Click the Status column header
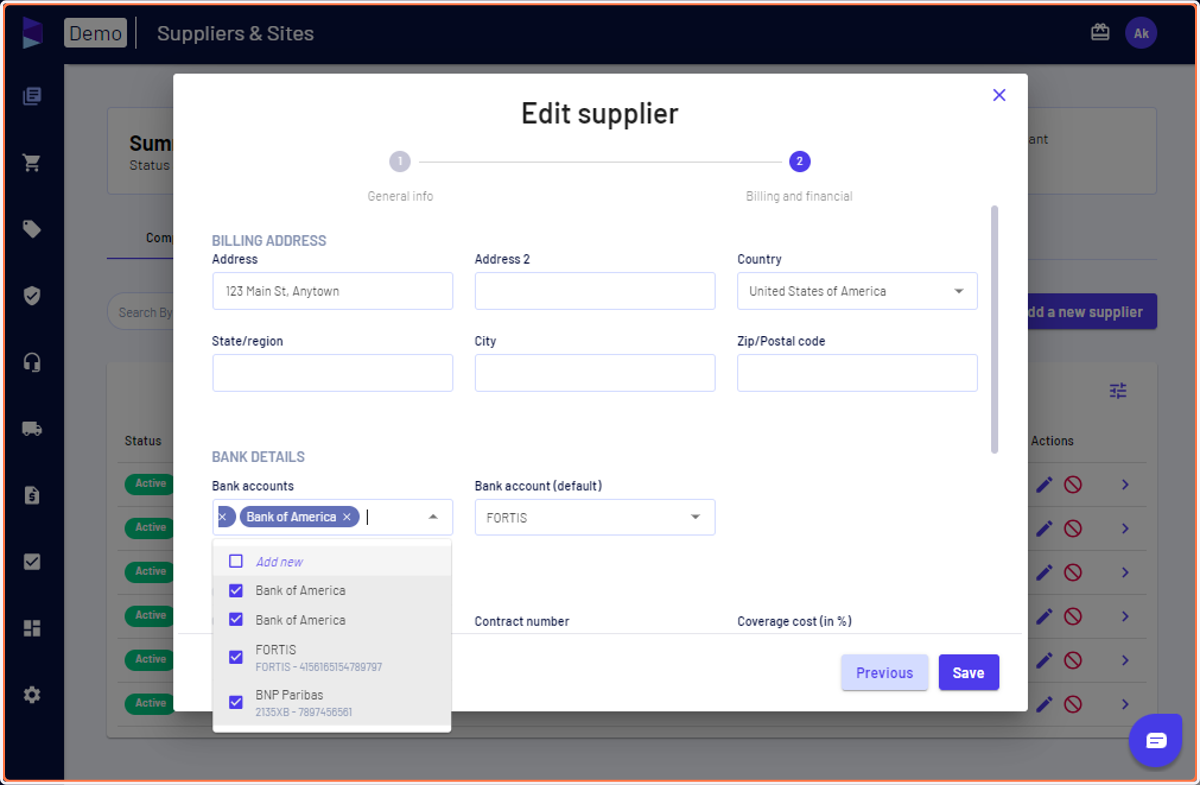The image size is (1200, 785). tap(143, 441)
